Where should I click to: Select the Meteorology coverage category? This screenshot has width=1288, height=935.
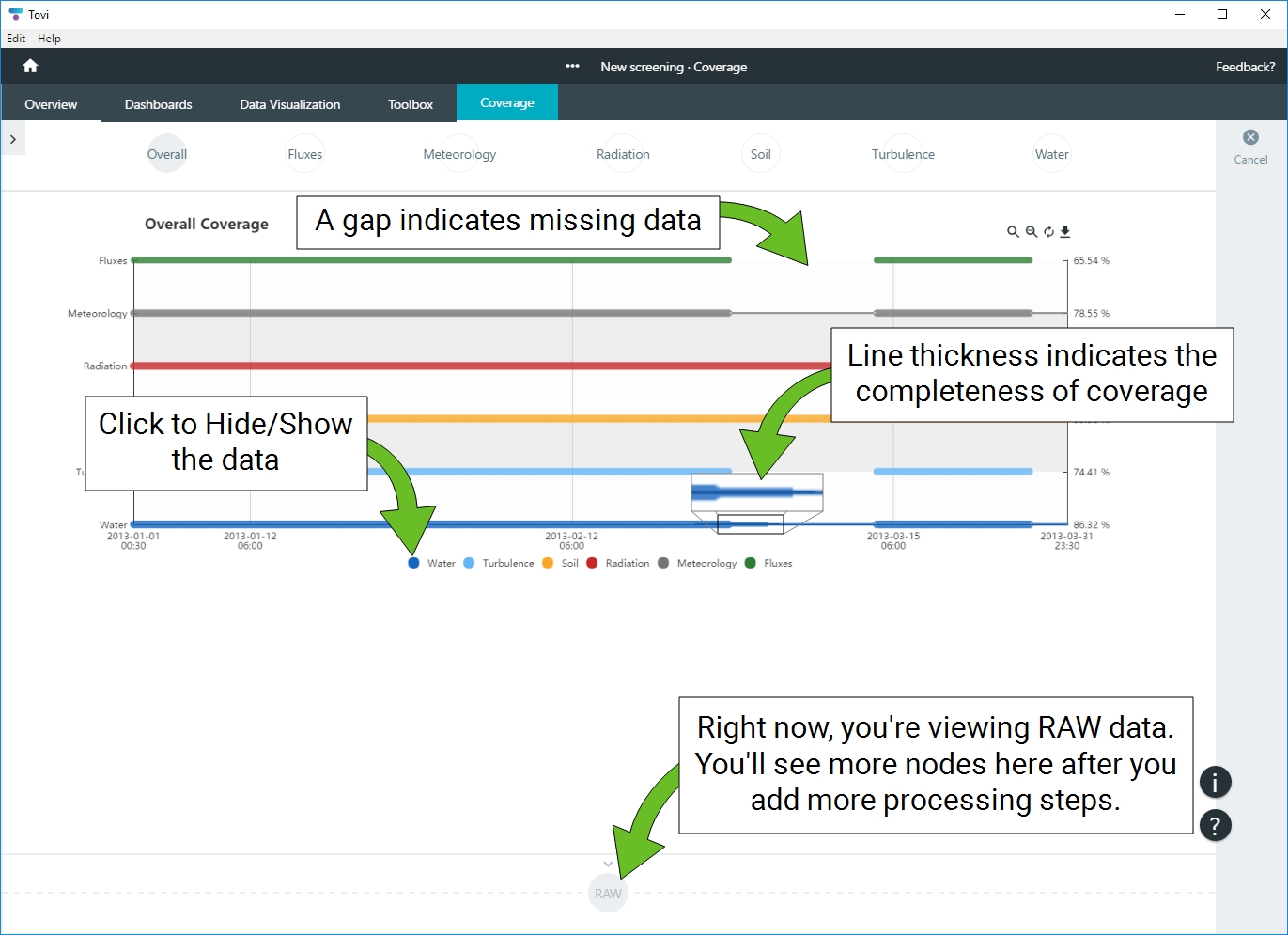459,154
